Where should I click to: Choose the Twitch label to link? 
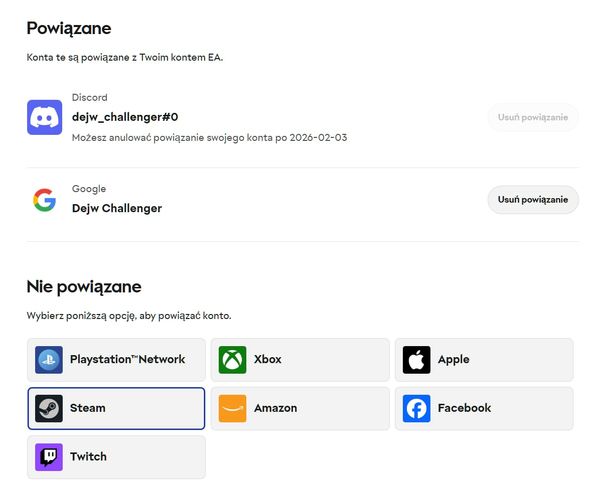point(88,457)
